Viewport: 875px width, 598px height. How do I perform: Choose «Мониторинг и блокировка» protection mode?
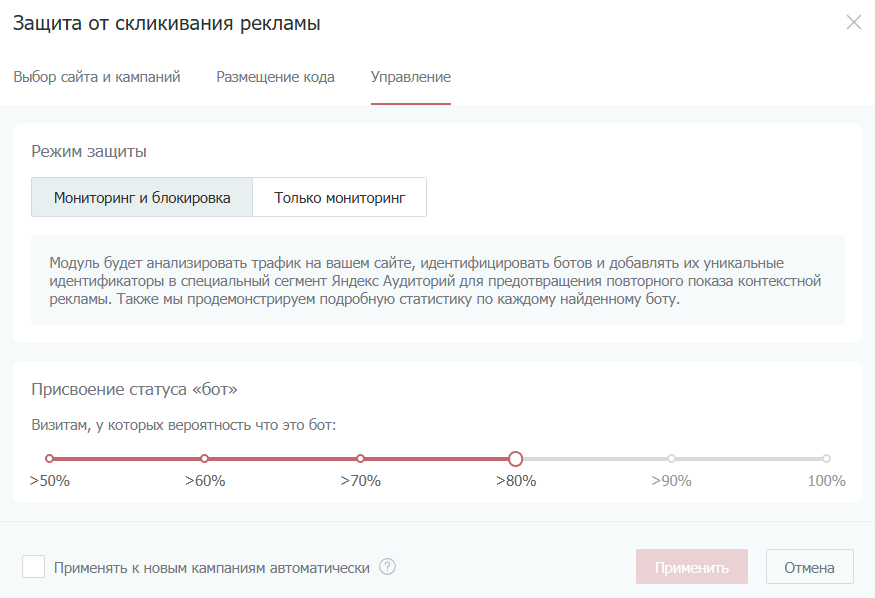pyautogui.click(x=142, y=198)
